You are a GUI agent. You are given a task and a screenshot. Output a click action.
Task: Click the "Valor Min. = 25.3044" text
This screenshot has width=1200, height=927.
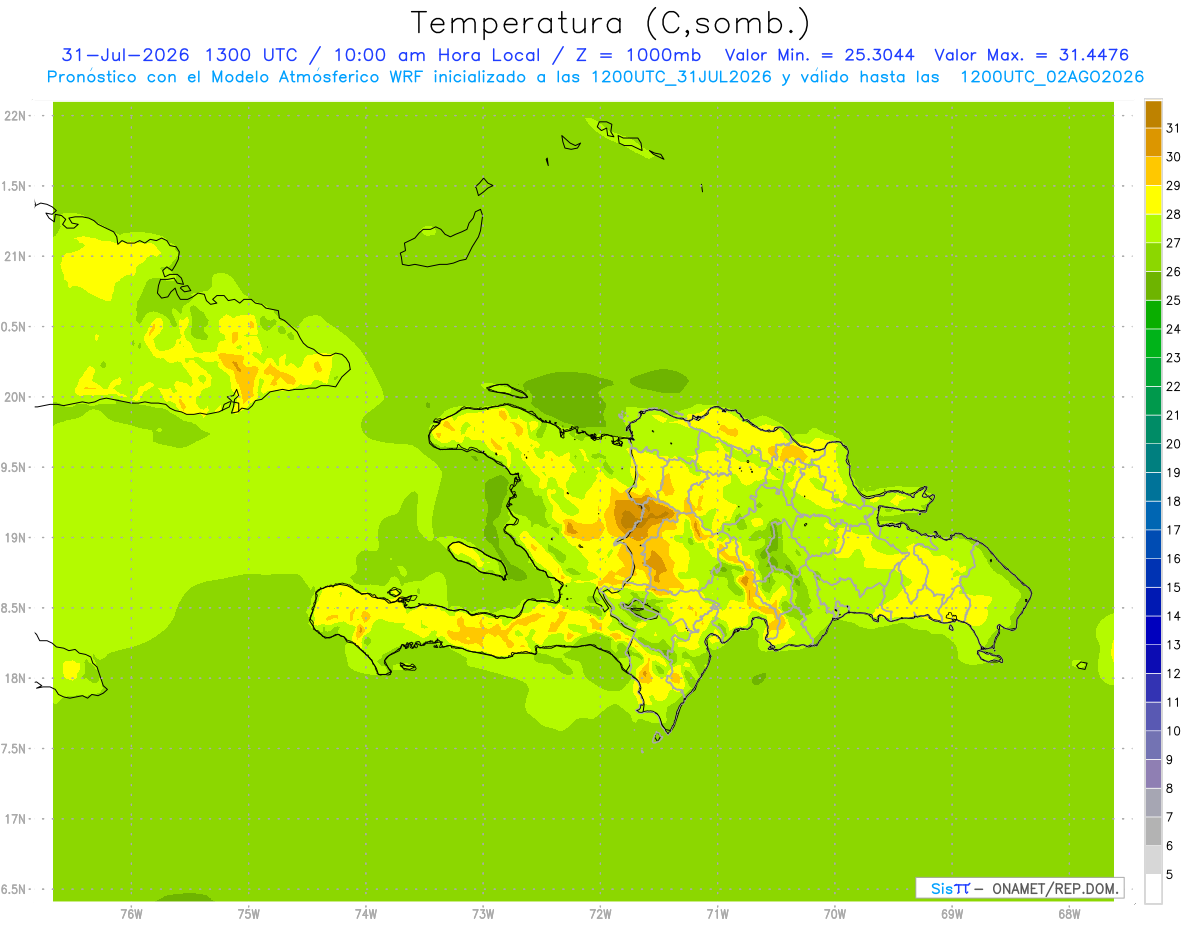pyautogui.click(x=819, y=55)
